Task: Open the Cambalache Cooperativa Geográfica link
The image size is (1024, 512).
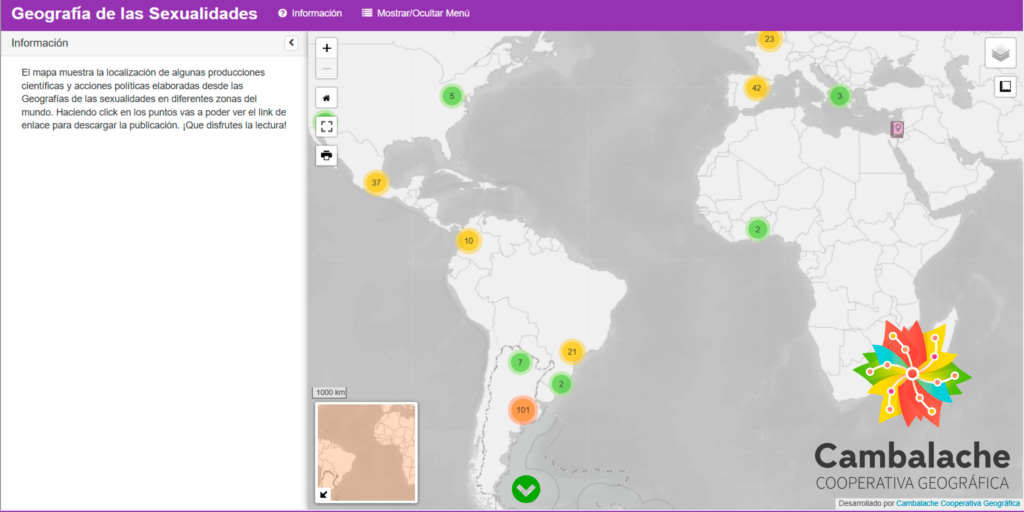Action: (957, 504)
